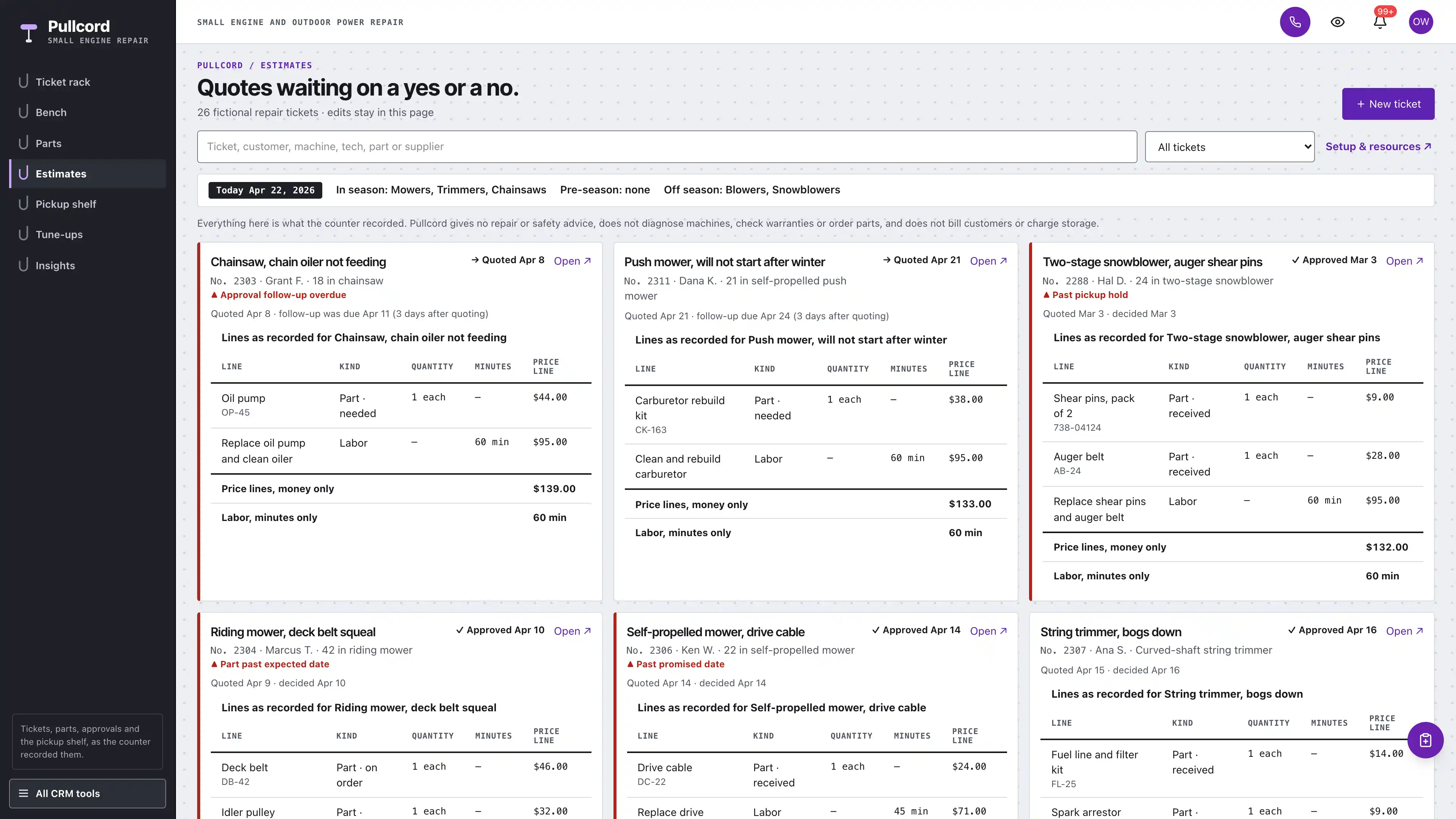
Task: Click the Pickup shelf sidebar icon
Action: pos(23,204)
